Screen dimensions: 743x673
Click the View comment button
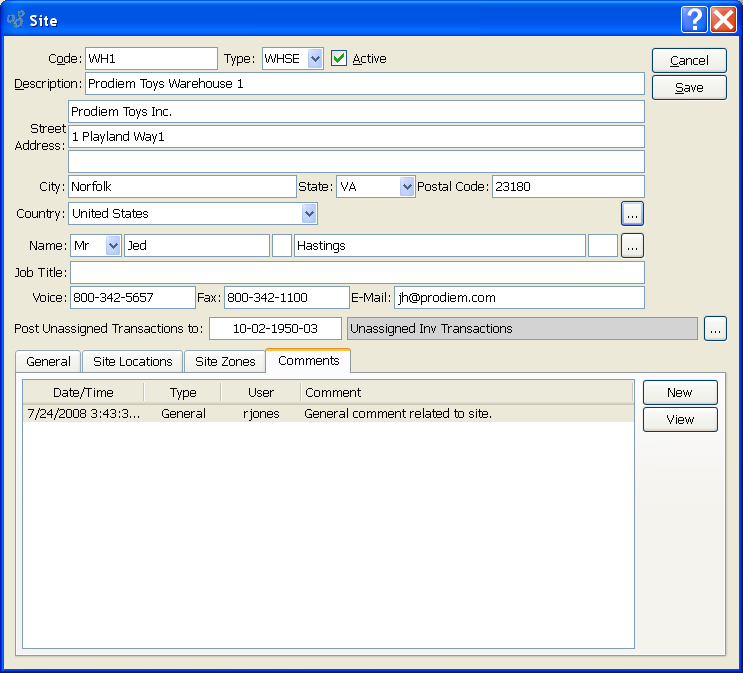680,420
